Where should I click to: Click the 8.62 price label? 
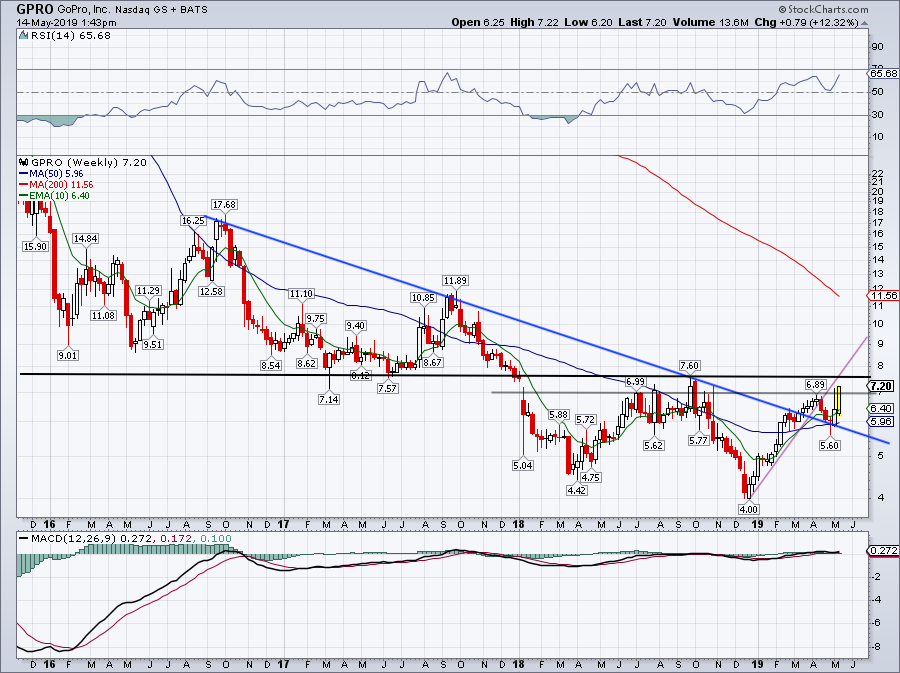pyautogui.click(x=307, y=363)
